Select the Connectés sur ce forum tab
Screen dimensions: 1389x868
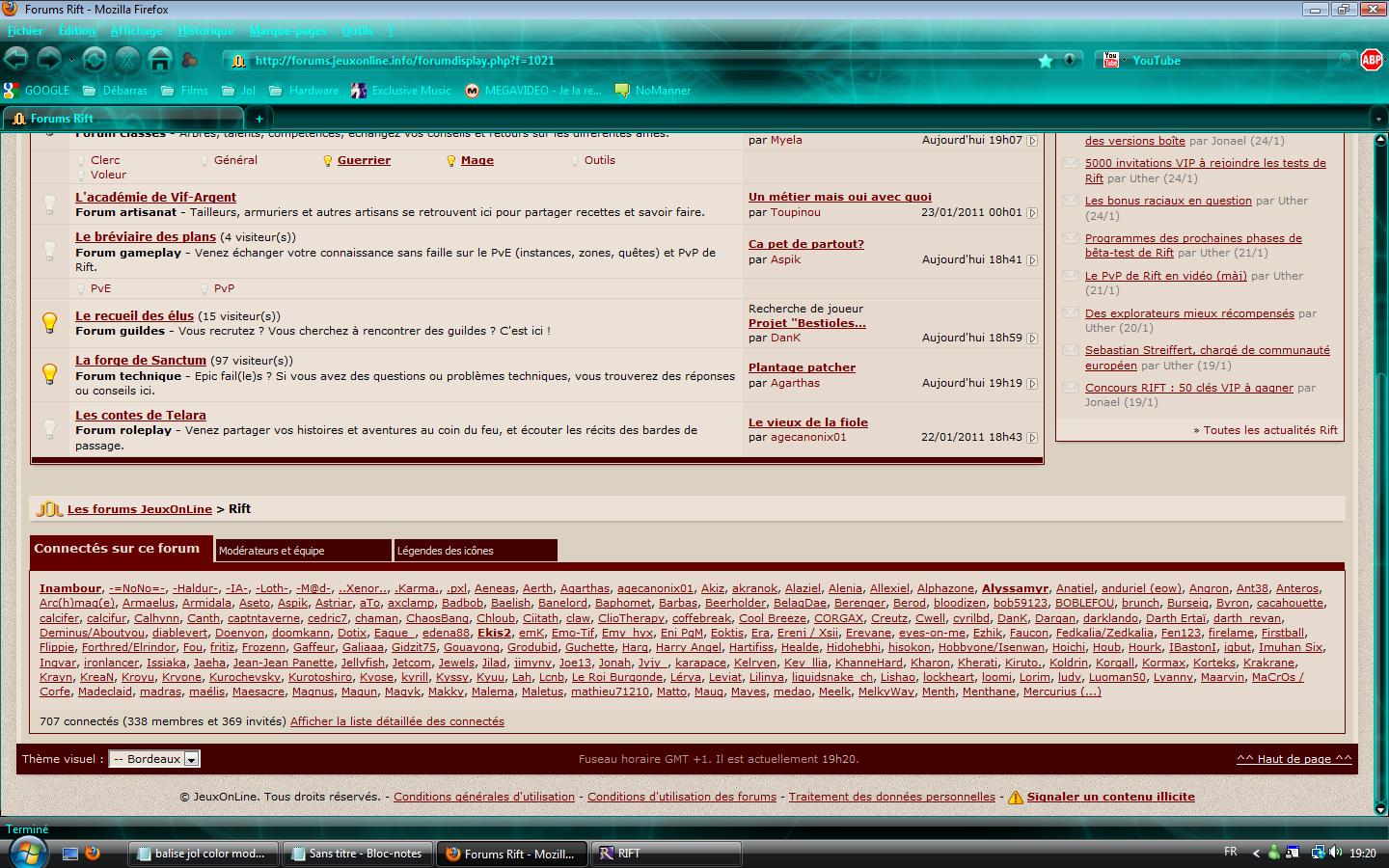[121, 549]
